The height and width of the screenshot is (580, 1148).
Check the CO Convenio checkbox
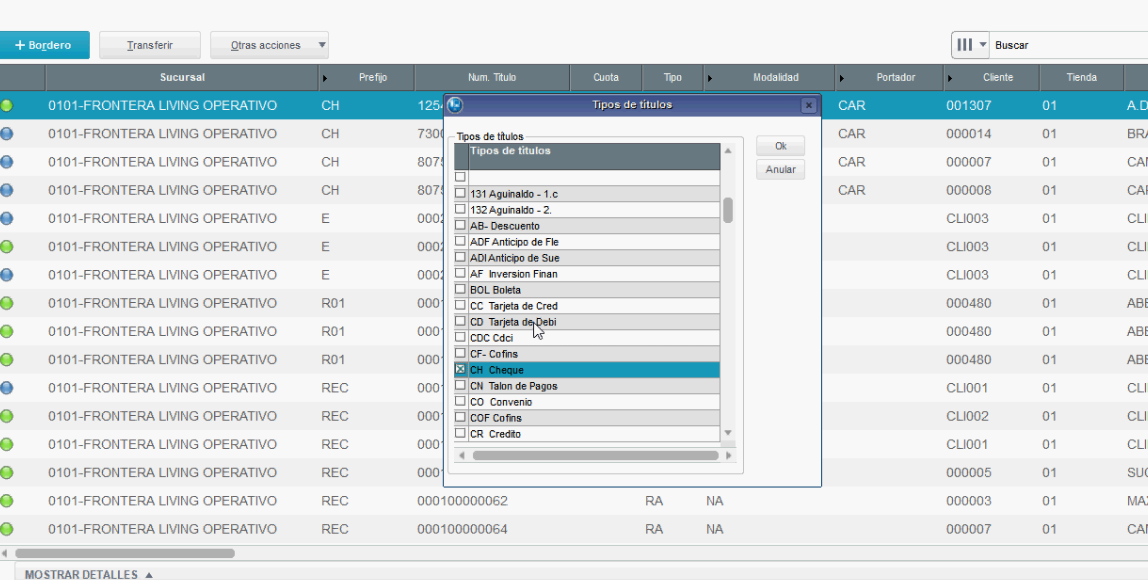461,401
